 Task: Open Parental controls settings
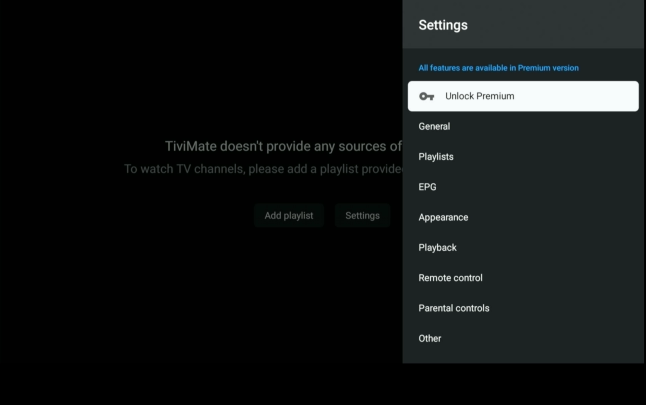(x=454, y=308)
